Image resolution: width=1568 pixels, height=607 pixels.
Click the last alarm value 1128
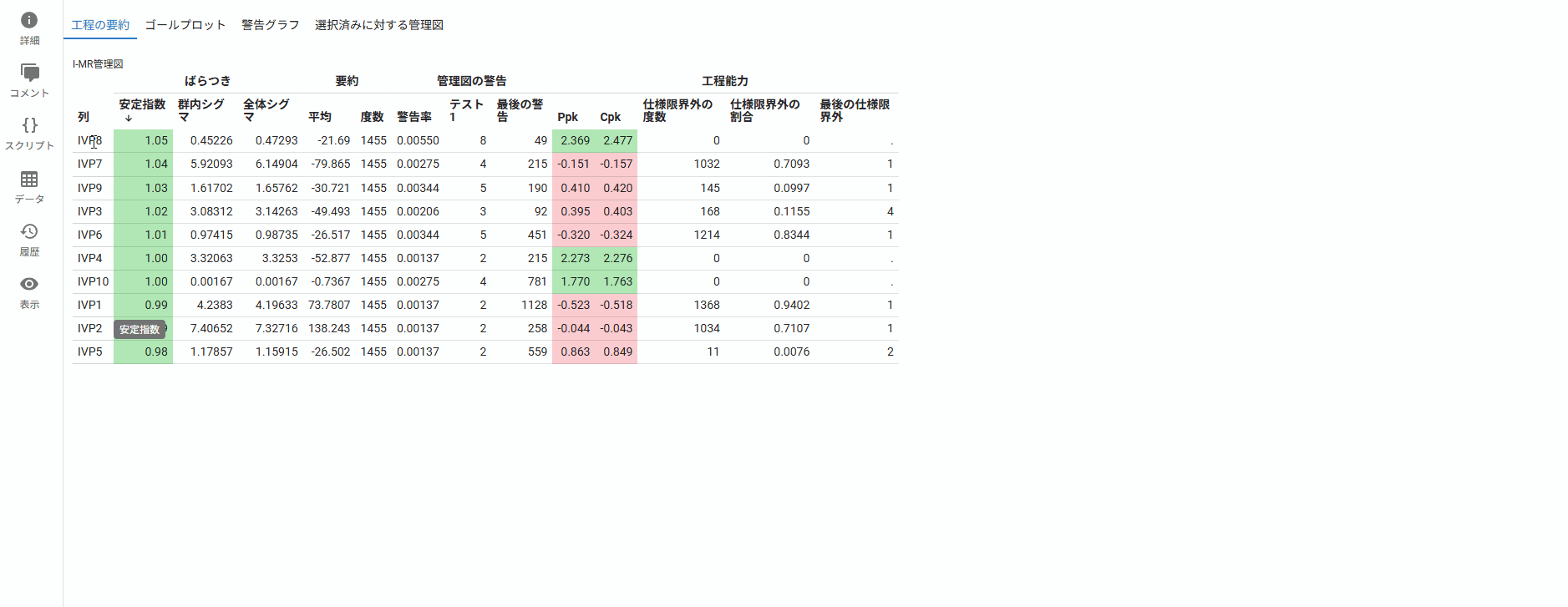coord(534,305)
